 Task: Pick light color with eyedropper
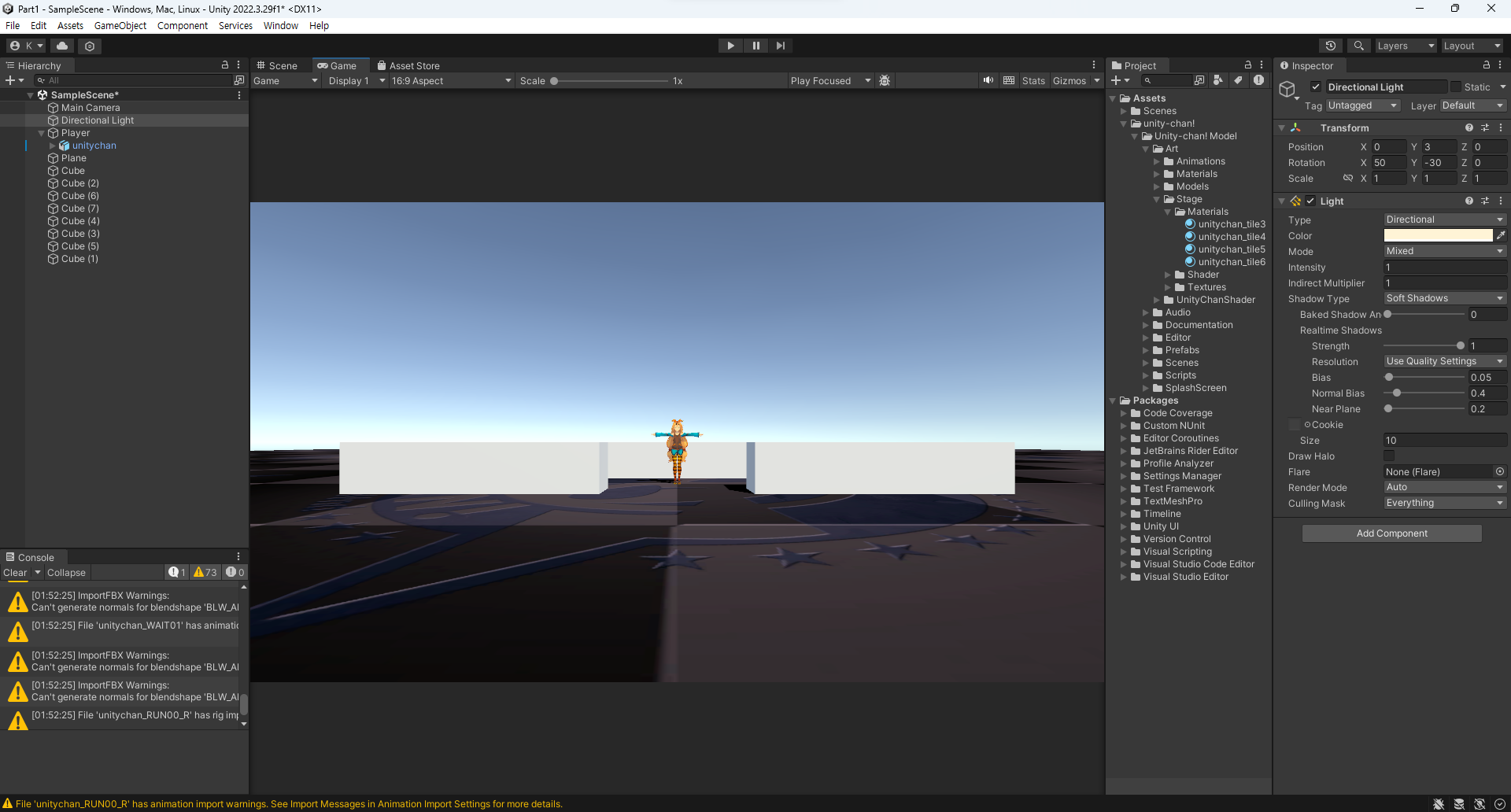point(1501,235)
